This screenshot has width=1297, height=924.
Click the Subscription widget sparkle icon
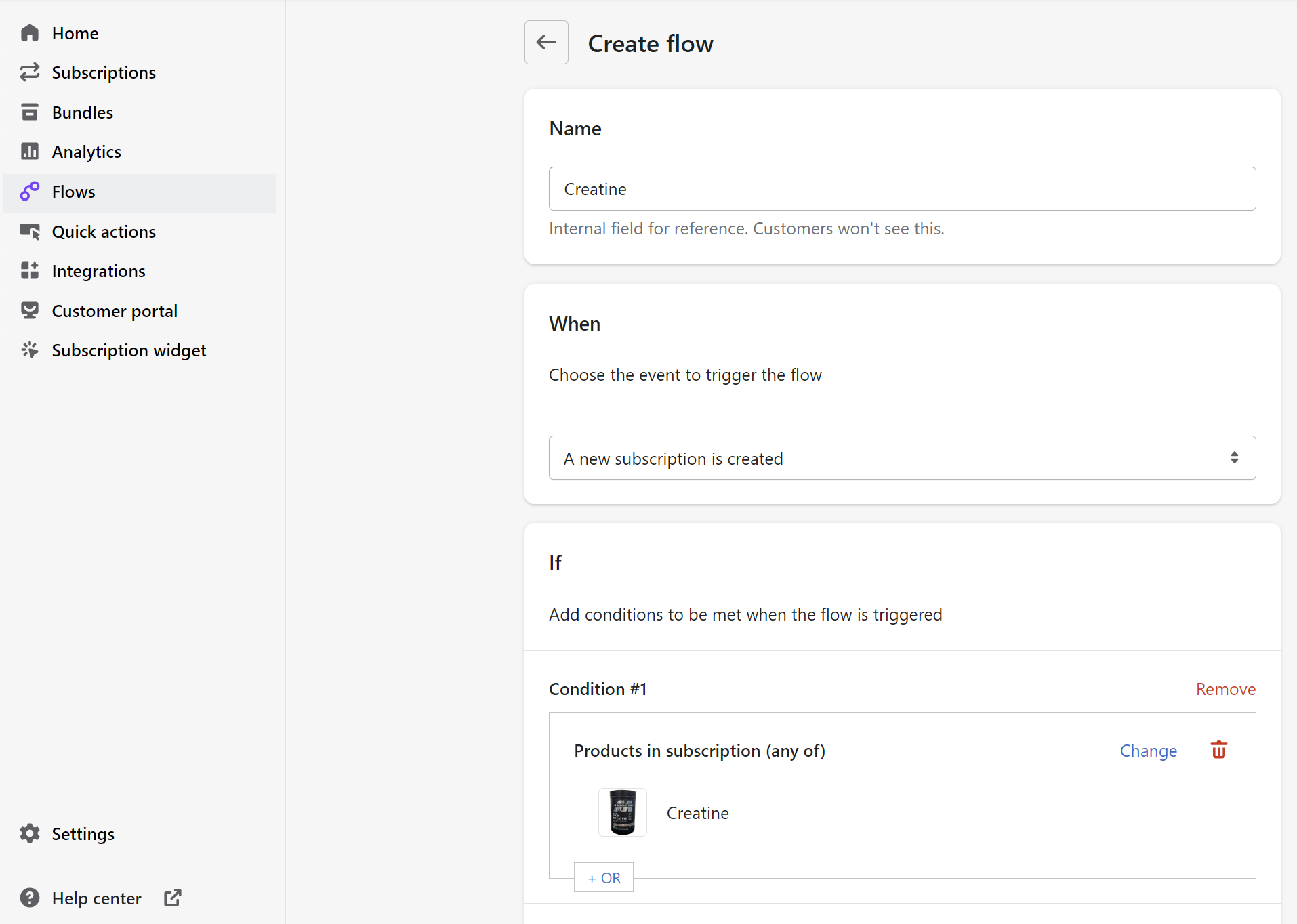click(x=30, y=350)
